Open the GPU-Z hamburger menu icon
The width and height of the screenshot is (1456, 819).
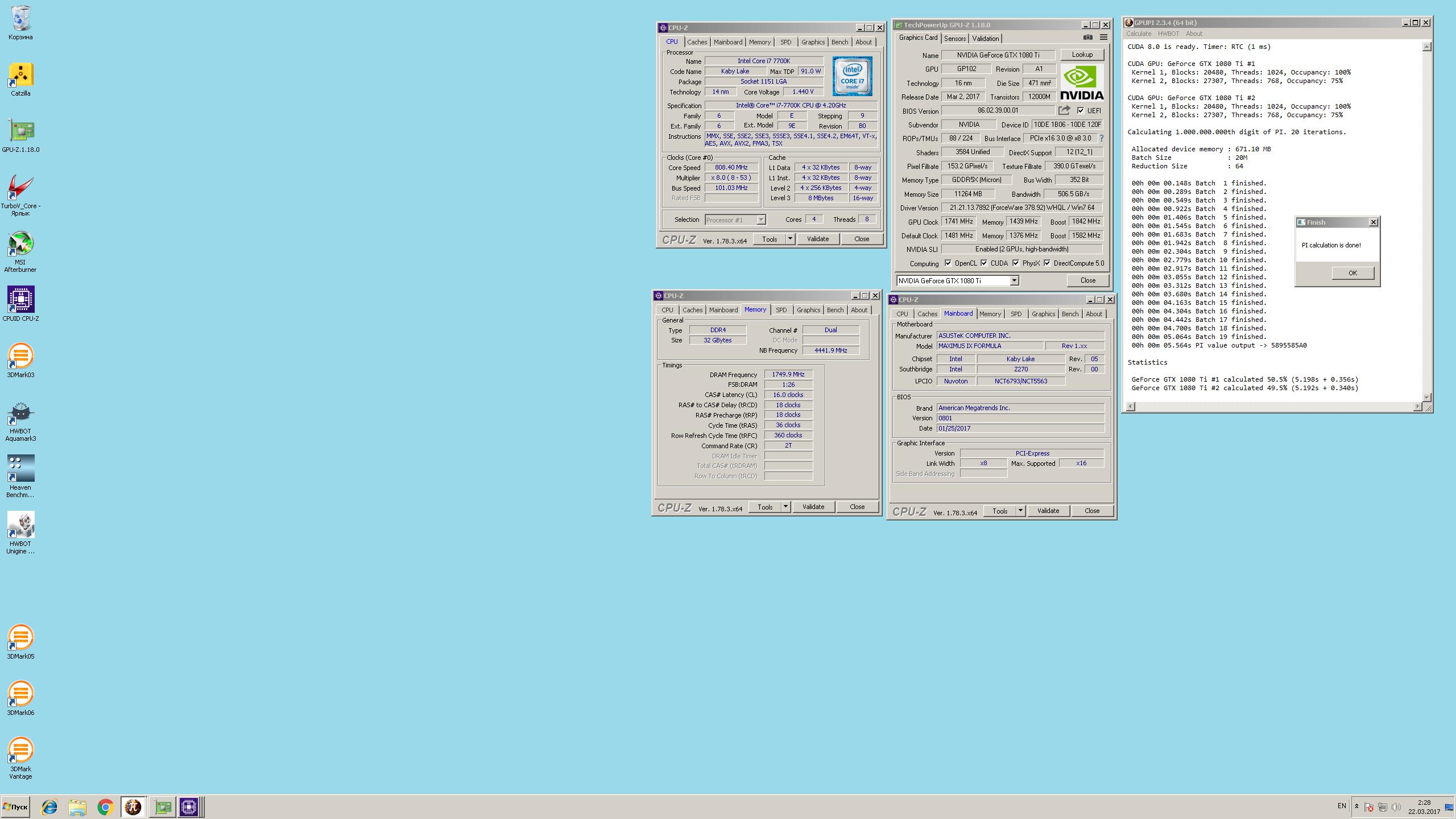click(1103, 38)
